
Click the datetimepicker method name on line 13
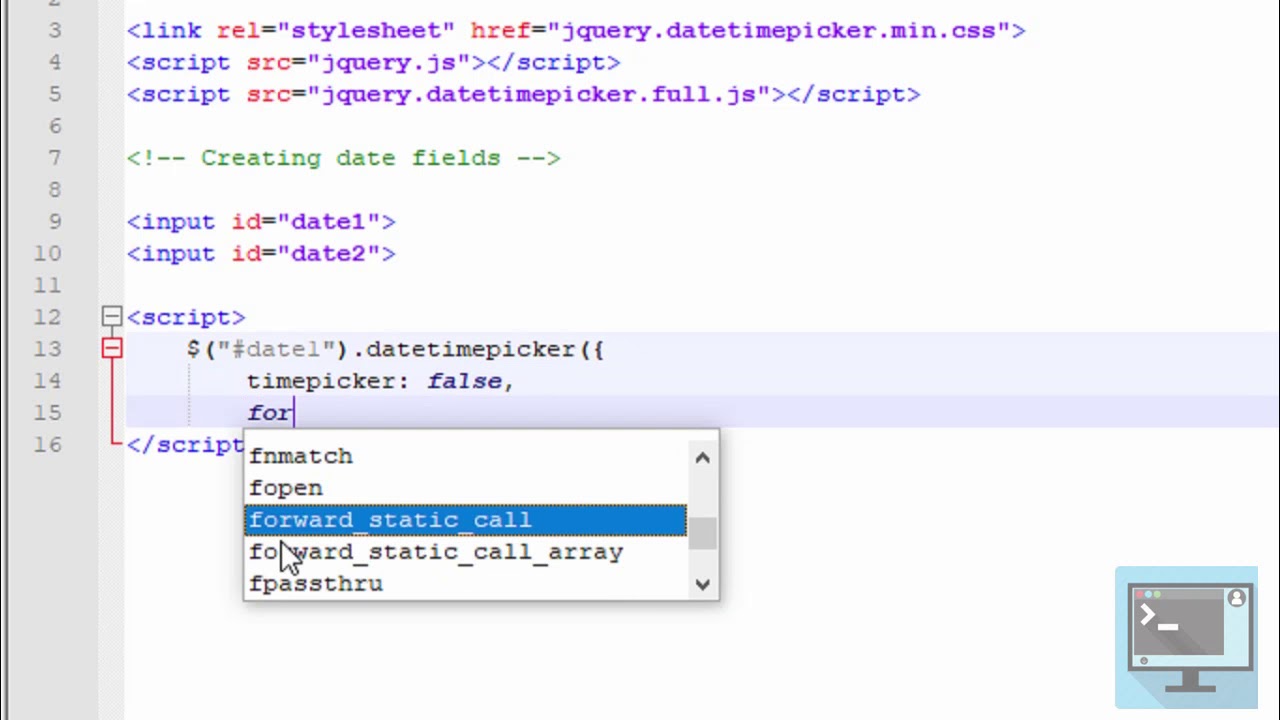point(470,349)
